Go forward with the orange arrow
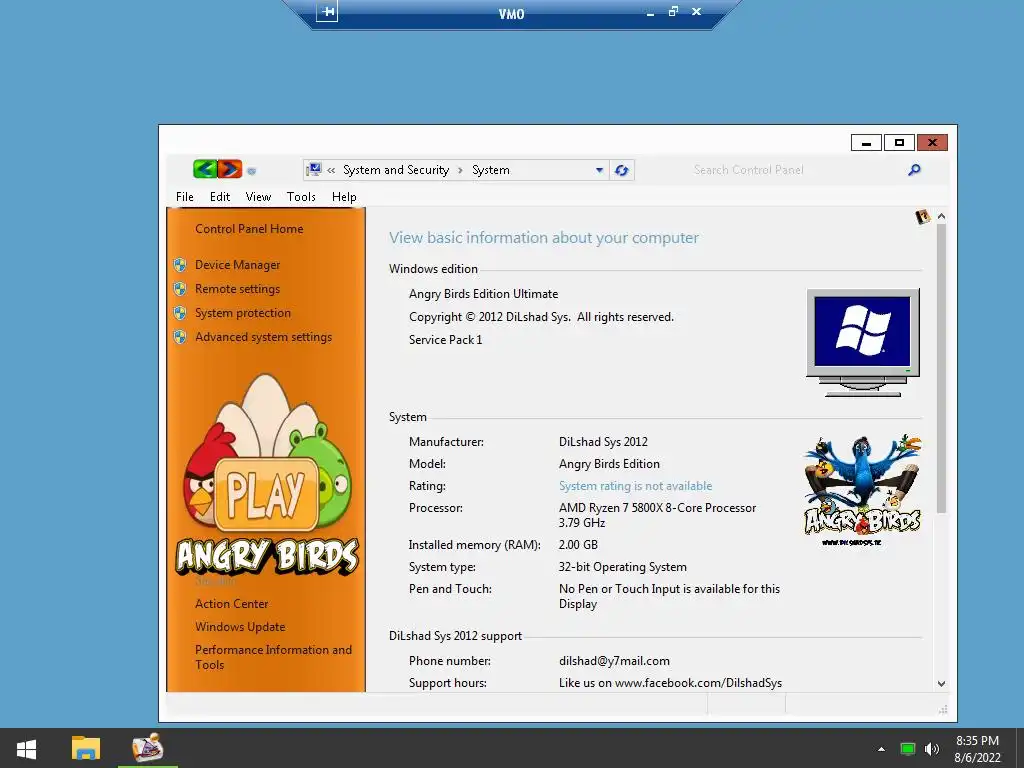 (230, 170)
